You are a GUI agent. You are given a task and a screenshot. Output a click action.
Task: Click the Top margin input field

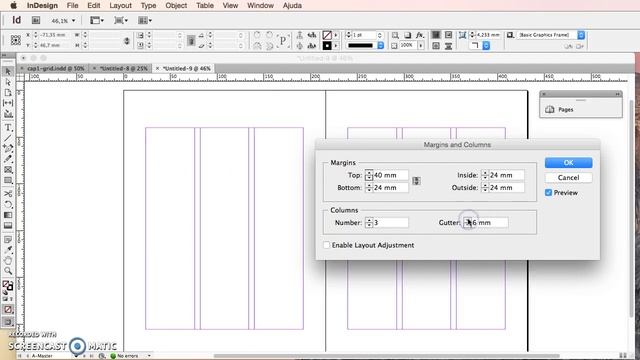391,175
